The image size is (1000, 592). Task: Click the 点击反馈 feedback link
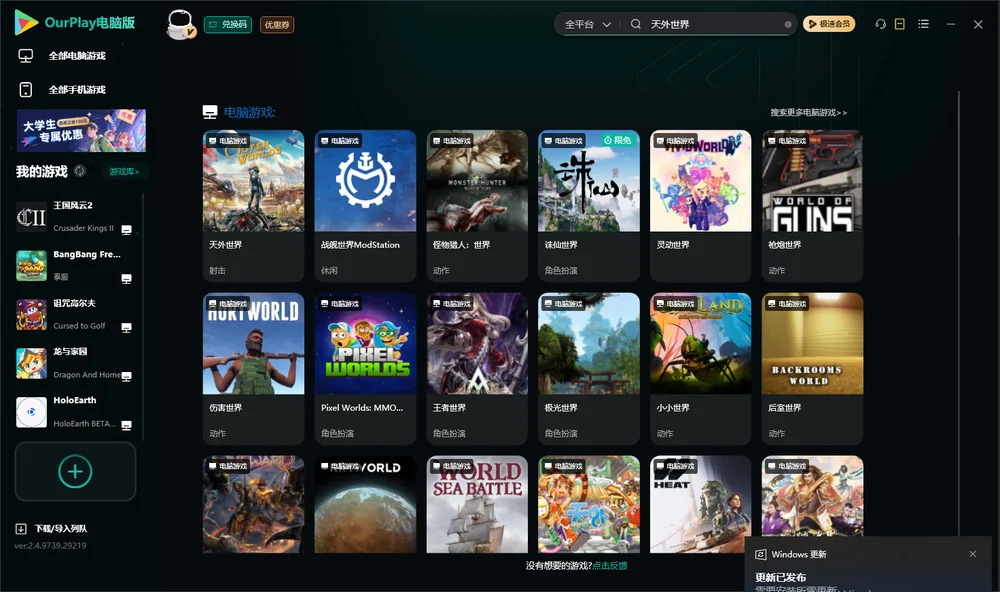pos(610,565)
